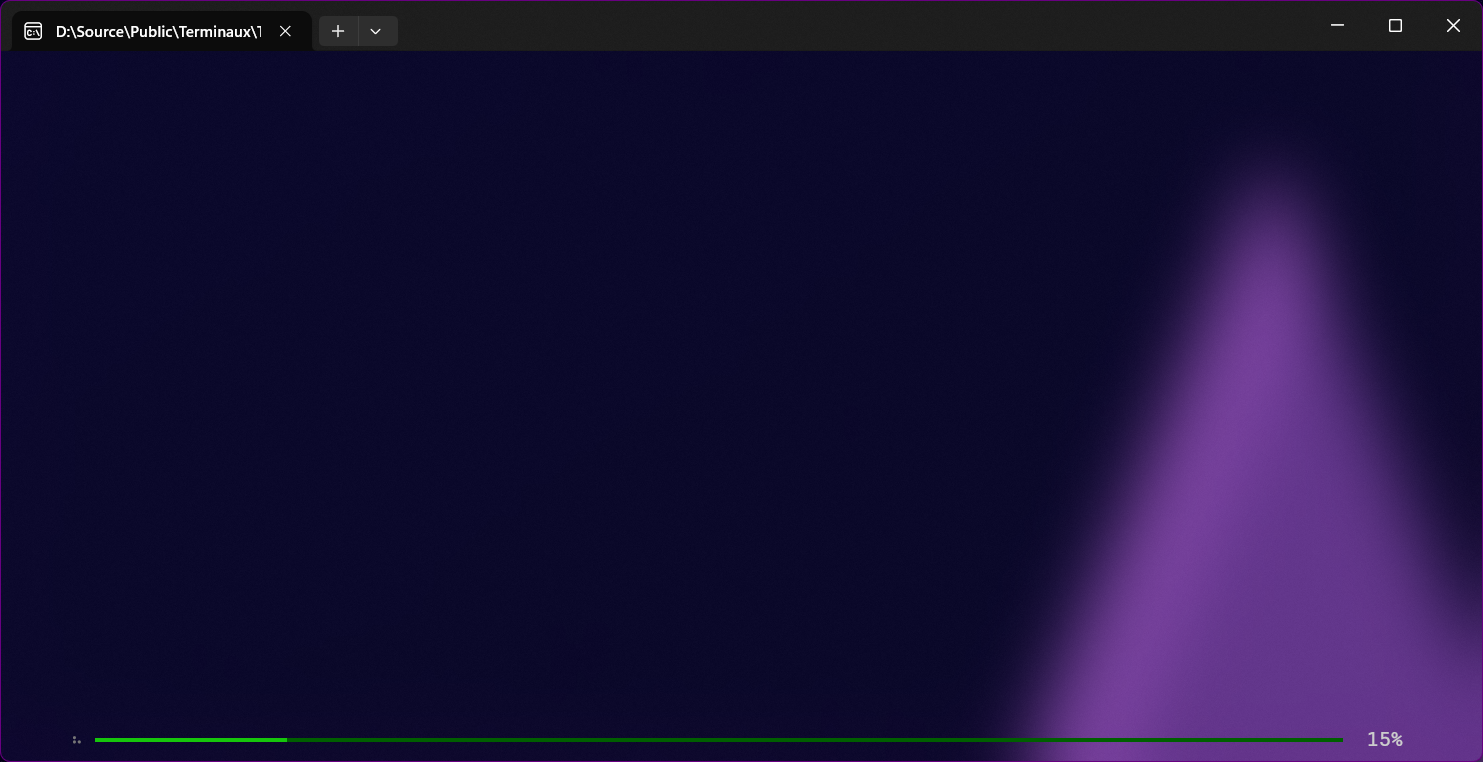Click the 15% progress percentage label
This screenshot has width=1483, height=762.
1384,740
